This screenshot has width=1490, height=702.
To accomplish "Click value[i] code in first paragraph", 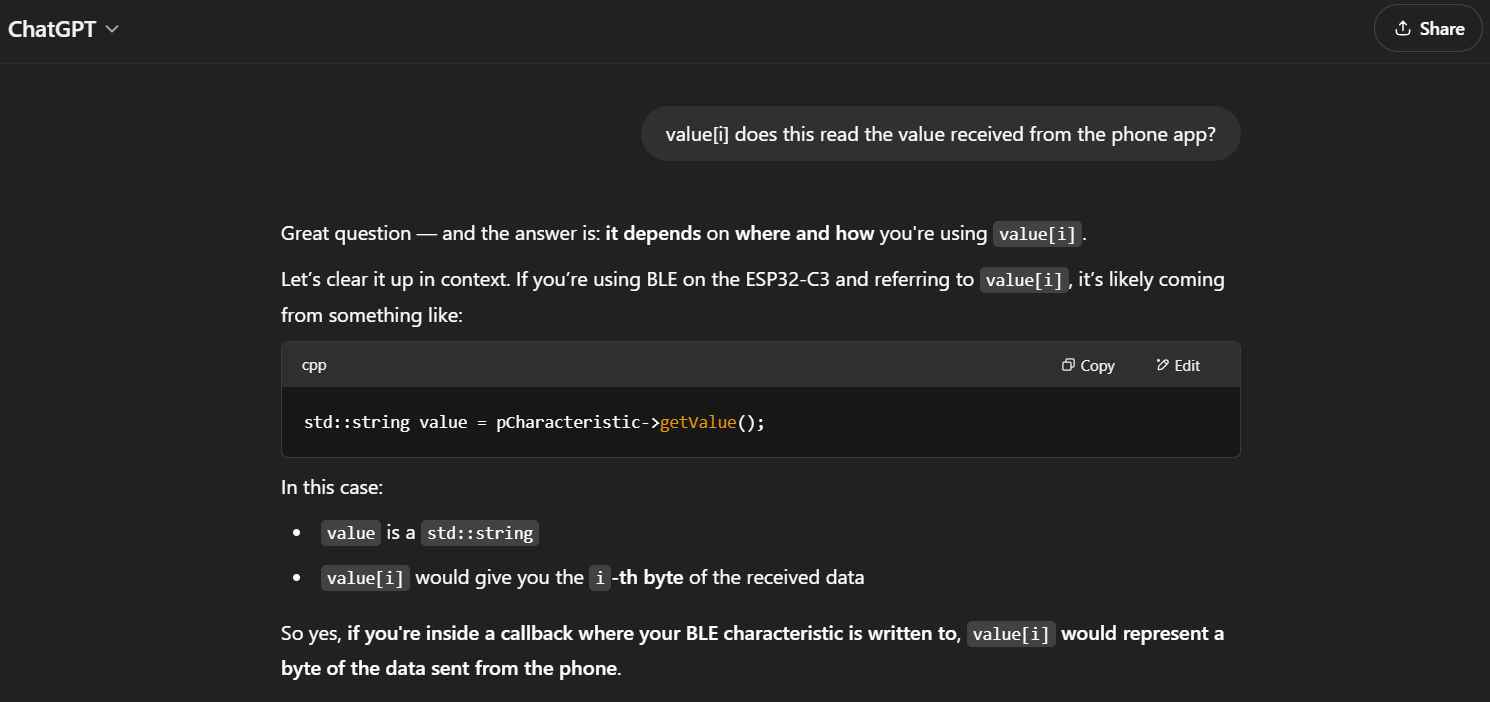I will pyautogui.click(x=1038, y=235).
